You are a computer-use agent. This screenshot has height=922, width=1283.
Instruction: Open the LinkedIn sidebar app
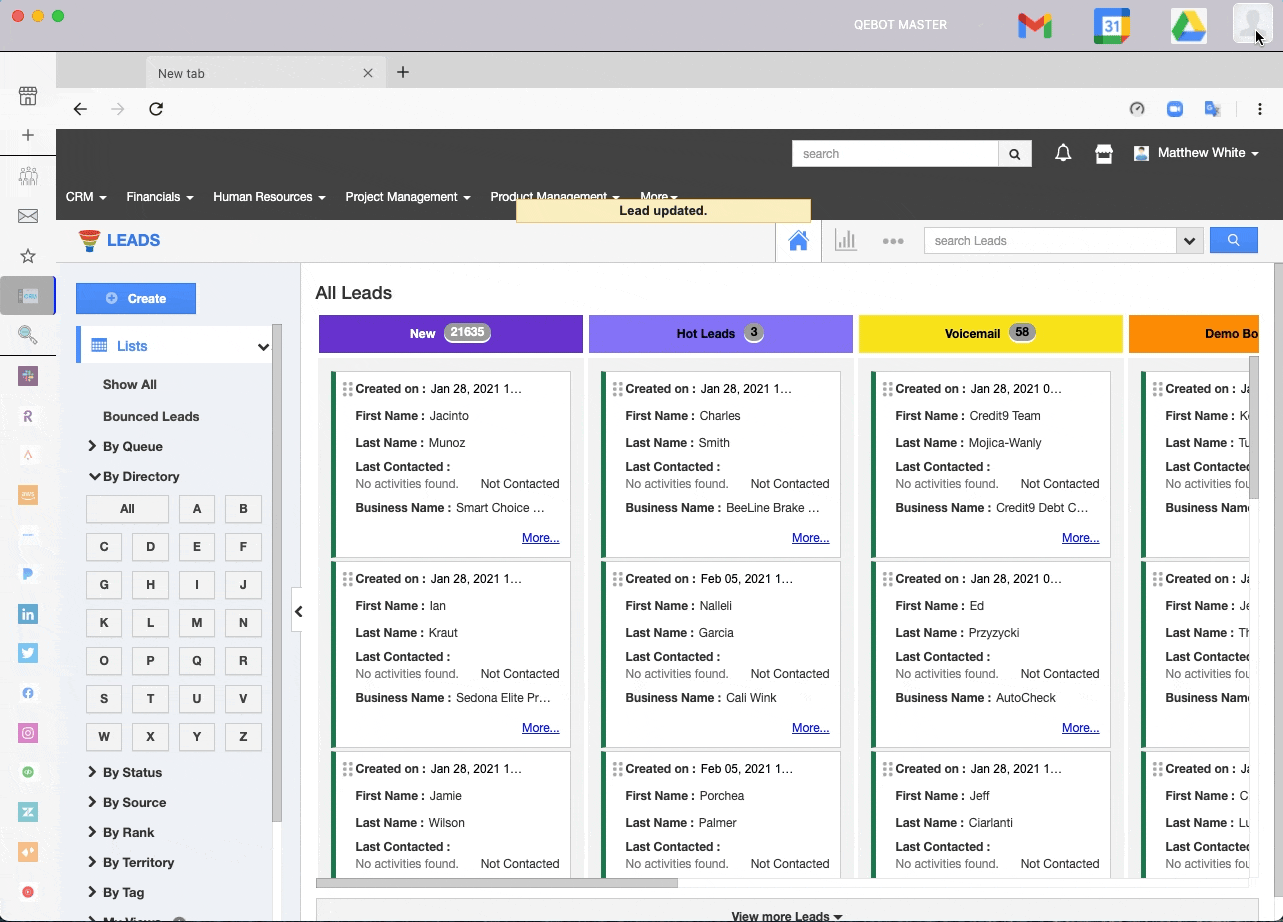[28, 614]
